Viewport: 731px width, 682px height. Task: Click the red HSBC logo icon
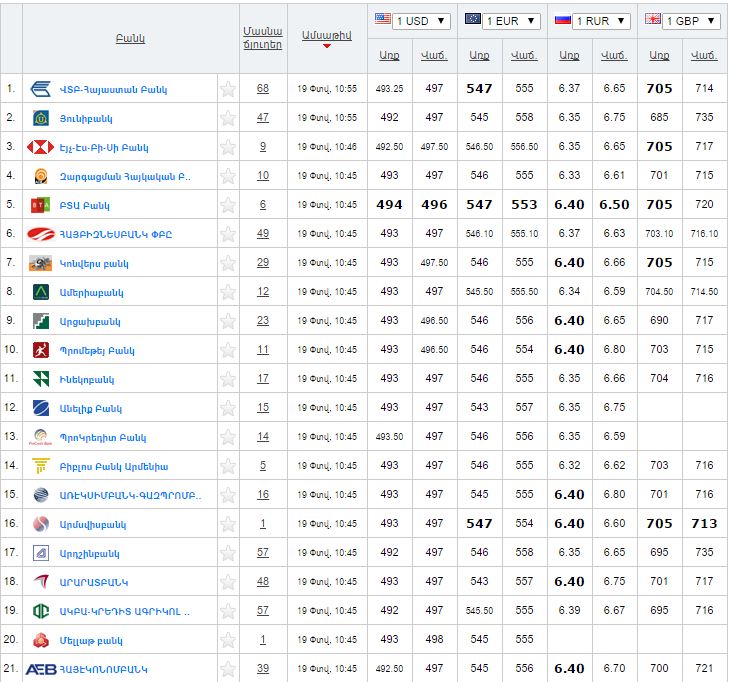(41, 147)
